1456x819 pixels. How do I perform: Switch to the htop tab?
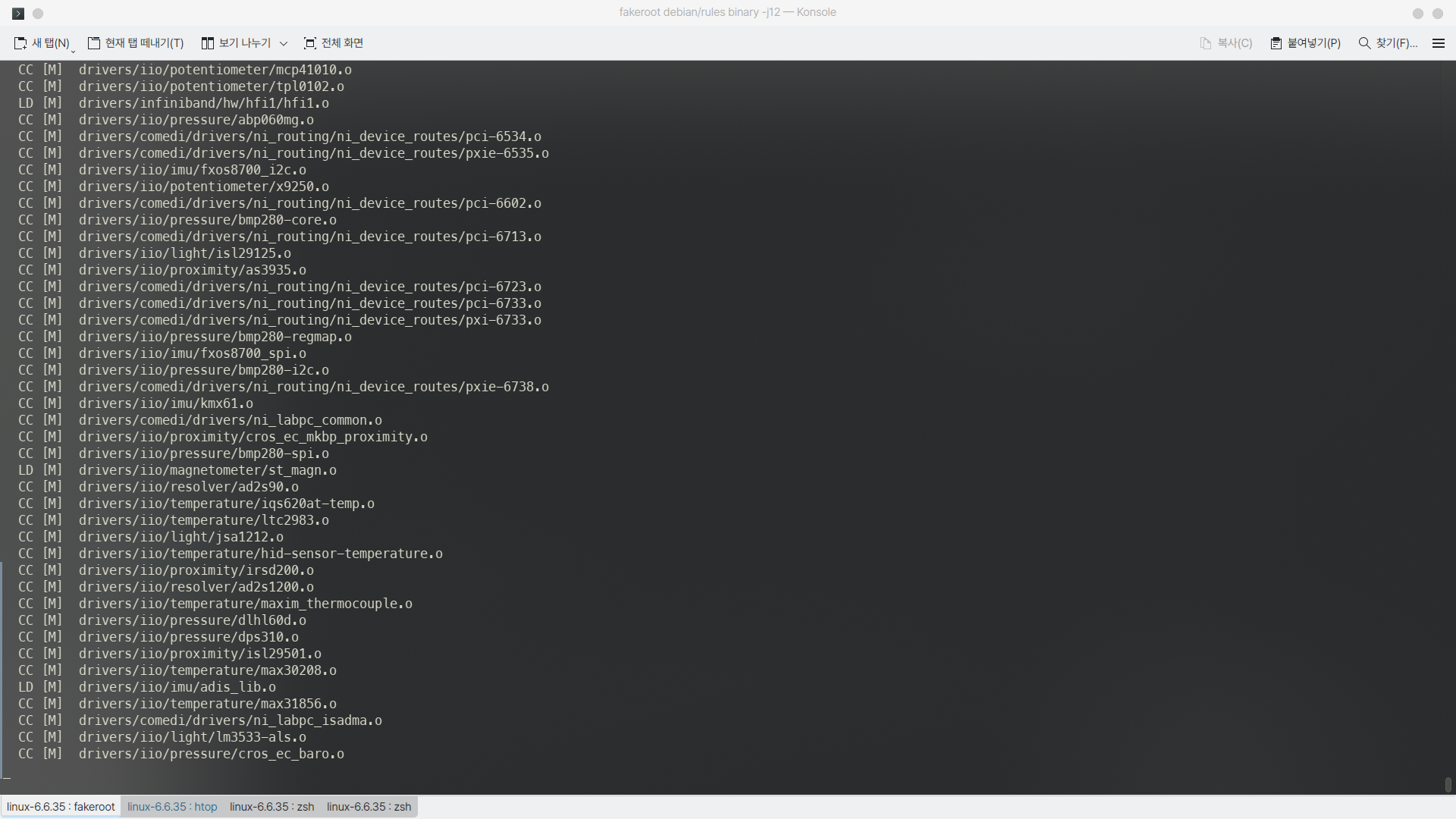pos(172,806)
